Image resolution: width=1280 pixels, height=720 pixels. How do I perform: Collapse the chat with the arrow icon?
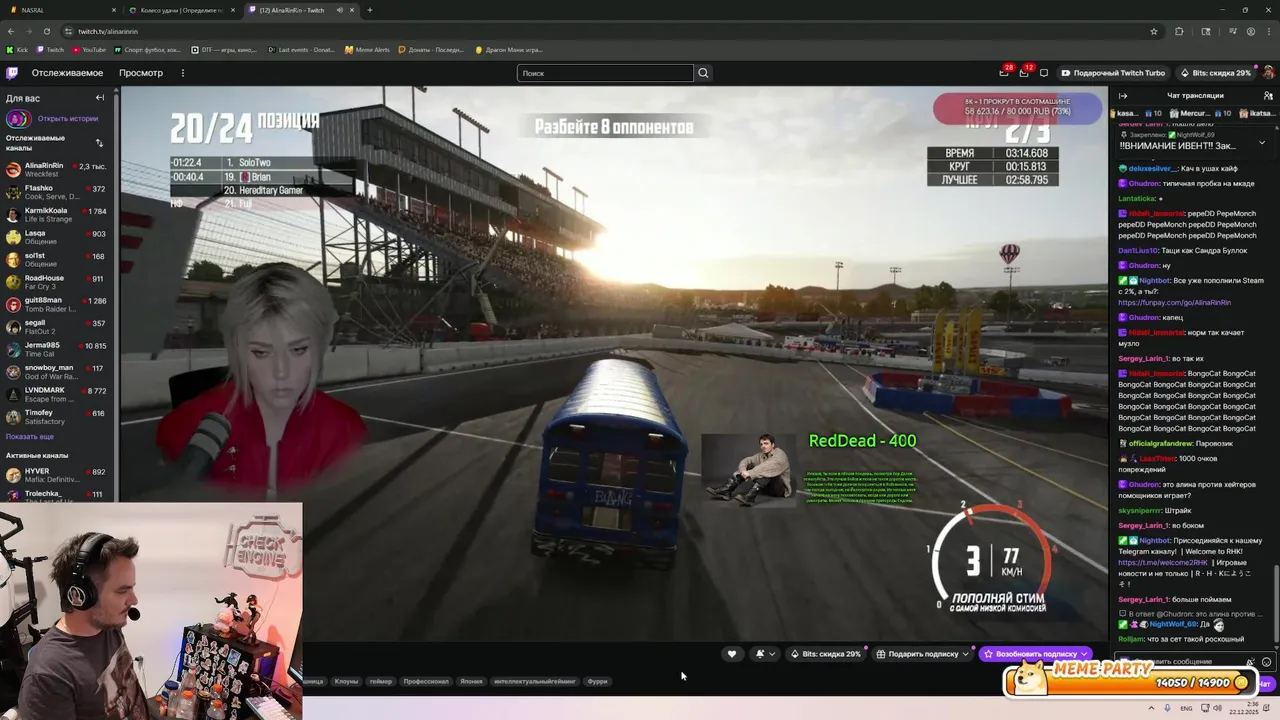click(x=1123, y=96)
